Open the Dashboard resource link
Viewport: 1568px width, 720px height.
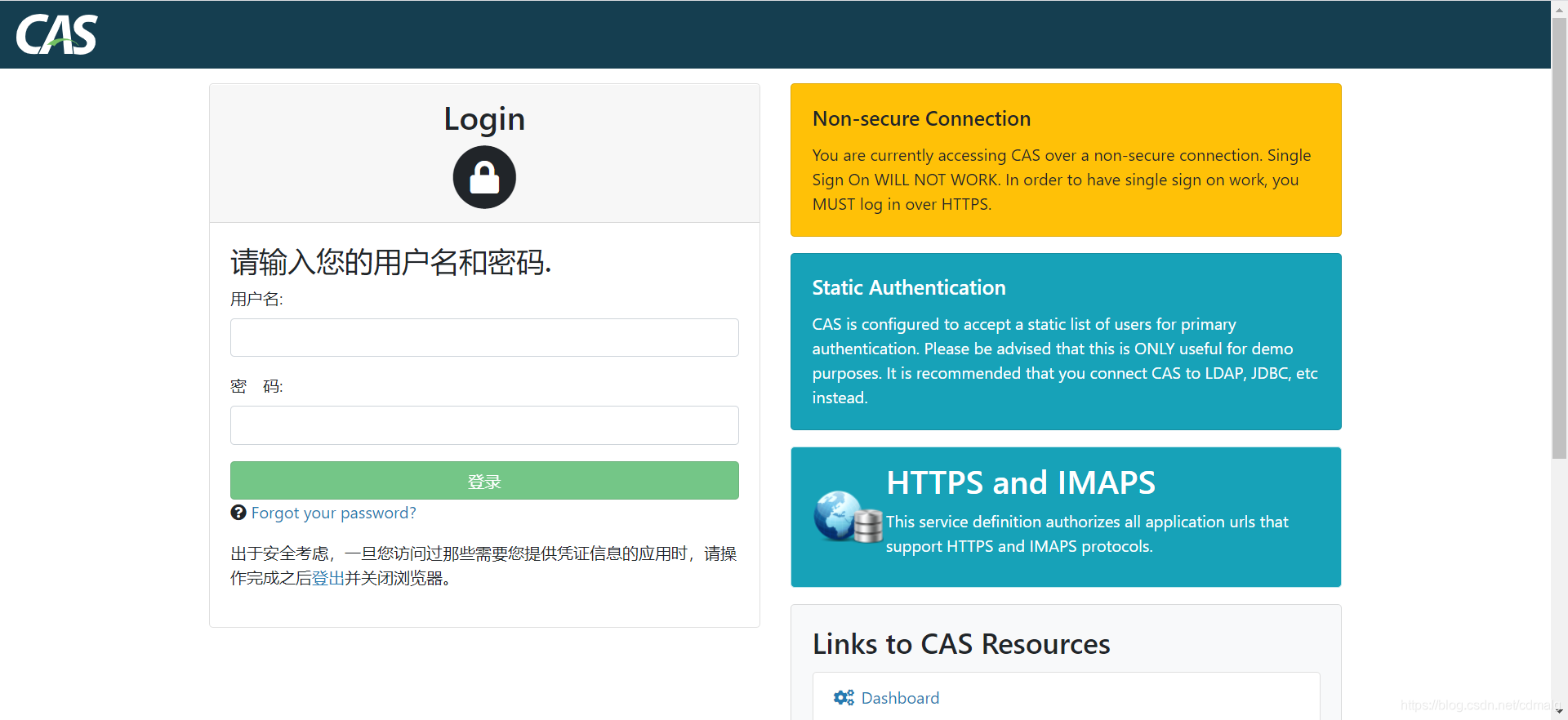[900, 698]
